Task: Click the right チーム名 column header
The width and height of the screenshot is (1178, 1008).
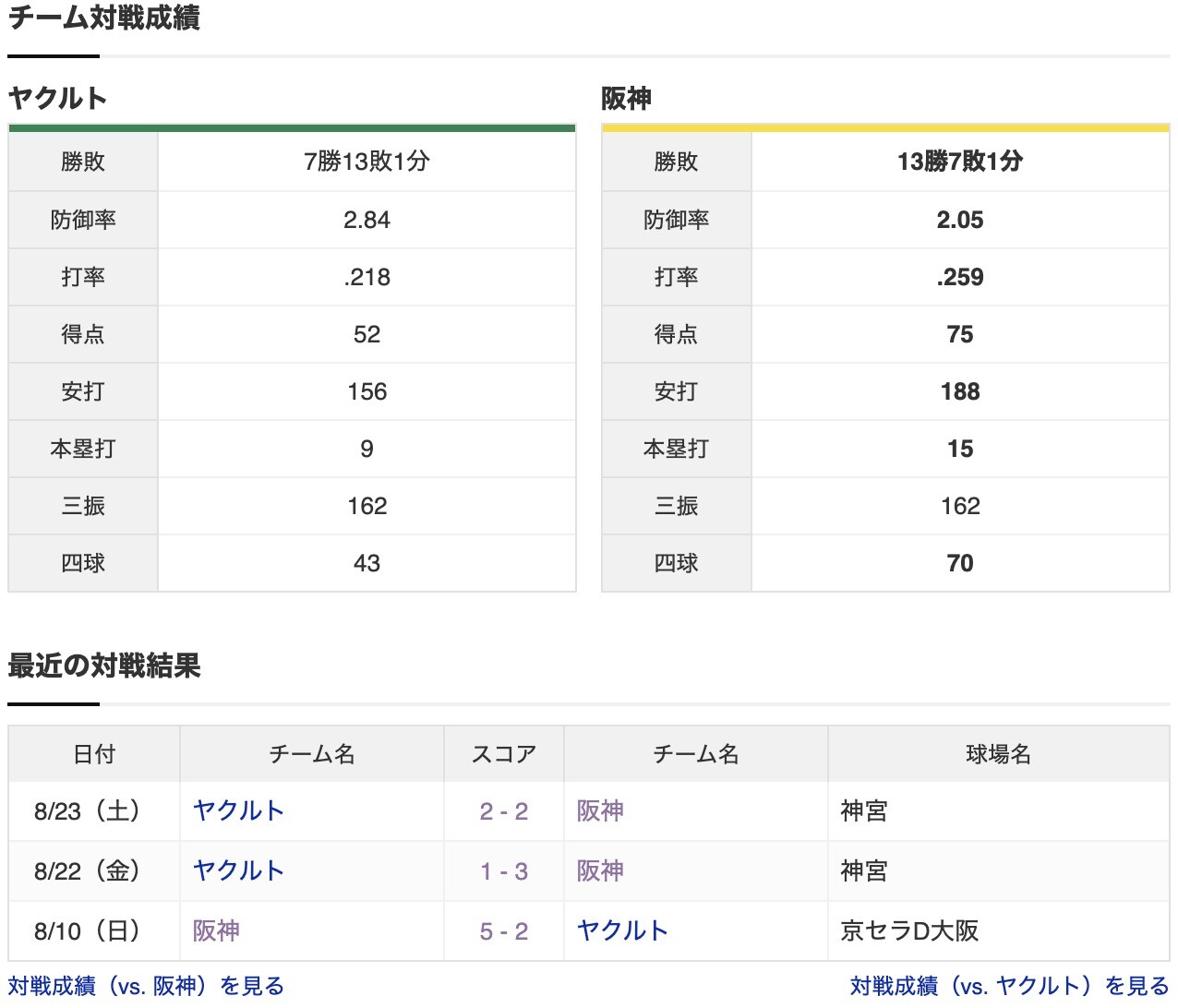Action: coord(696,754)
